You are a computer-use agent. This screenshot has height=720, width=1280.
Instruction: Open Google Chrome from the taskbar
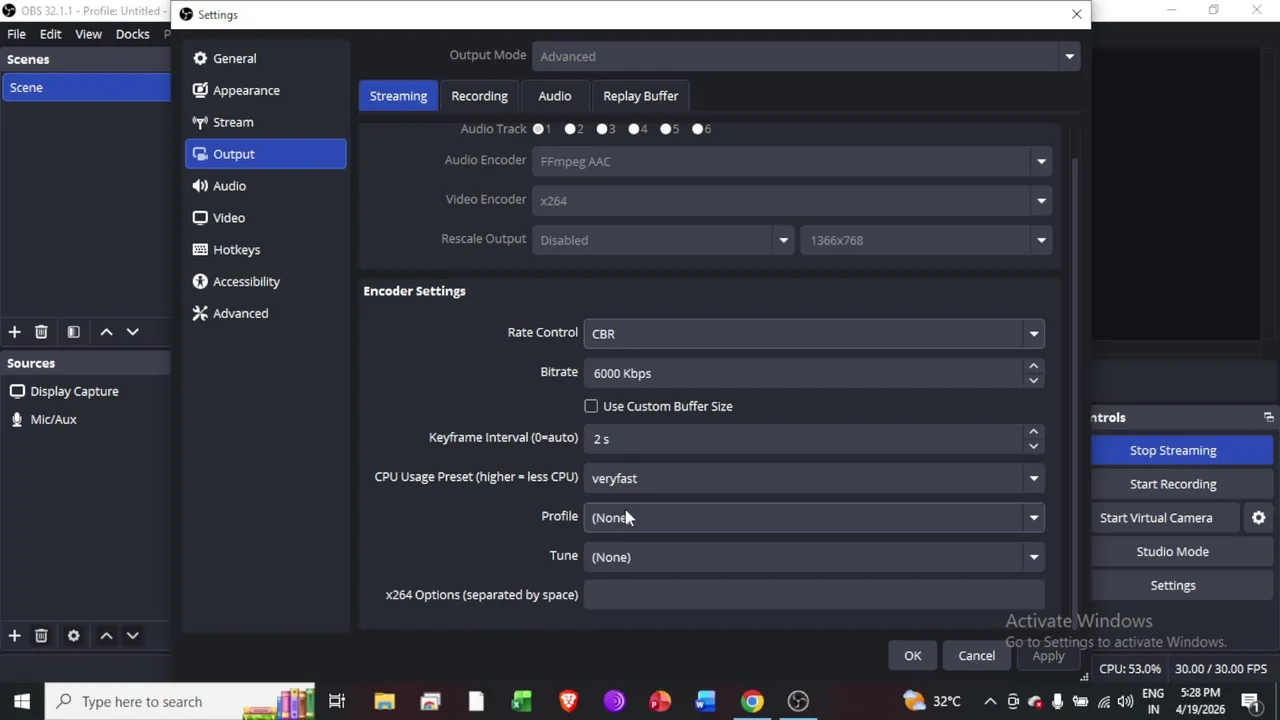pyautogui.click(x=752, y=701)
